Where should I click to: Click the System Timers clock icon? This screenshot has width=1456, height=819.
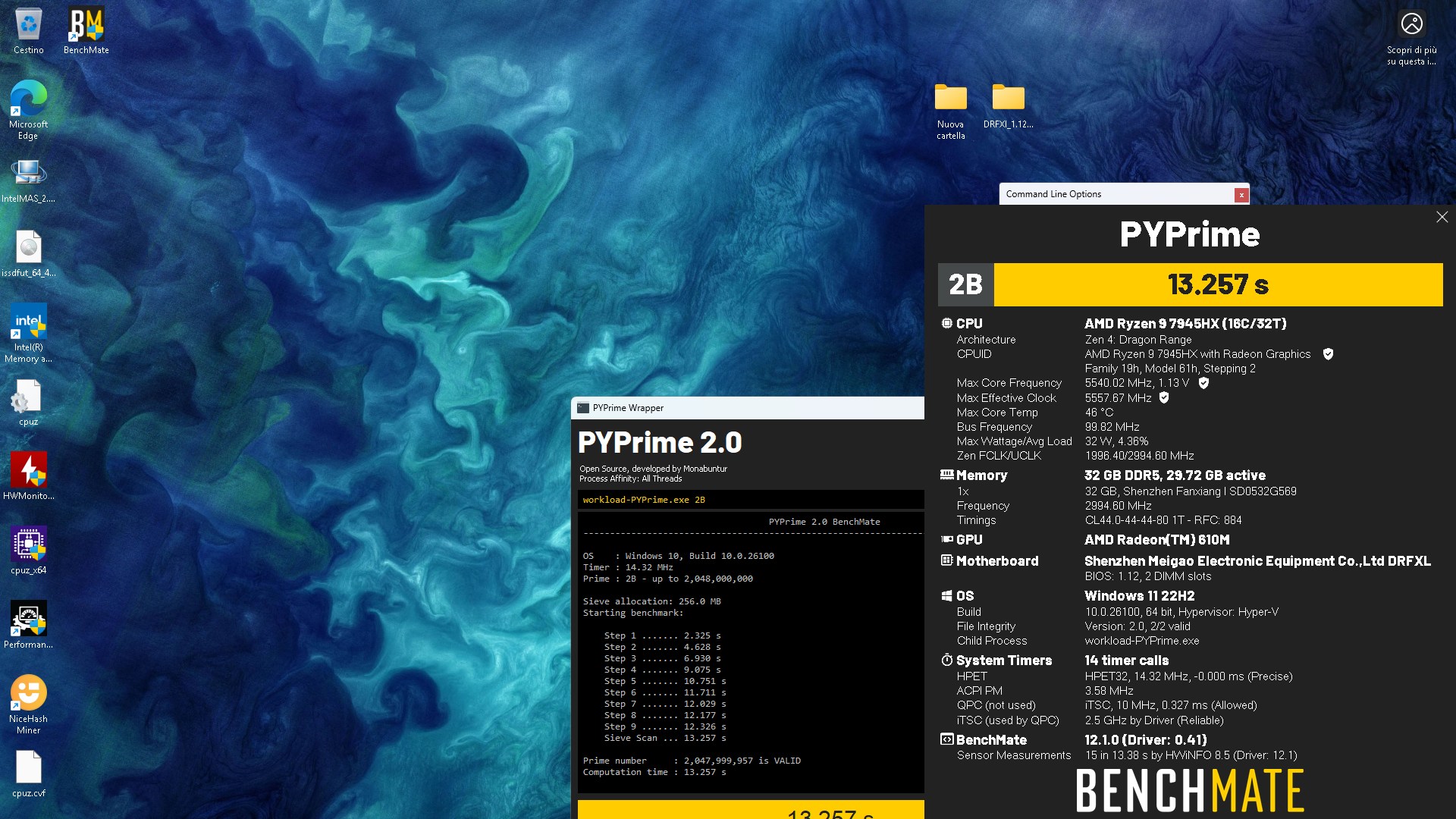point(946,660)
